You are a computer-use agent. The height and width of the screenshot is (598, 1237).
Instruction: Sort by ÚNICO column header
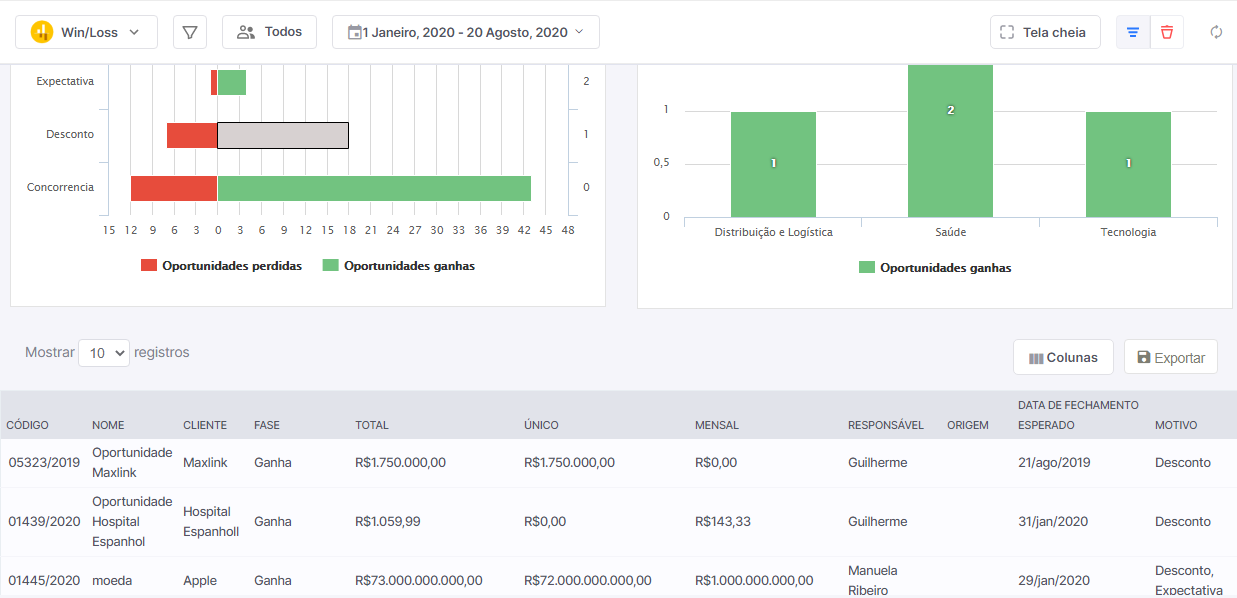(541, 425)
